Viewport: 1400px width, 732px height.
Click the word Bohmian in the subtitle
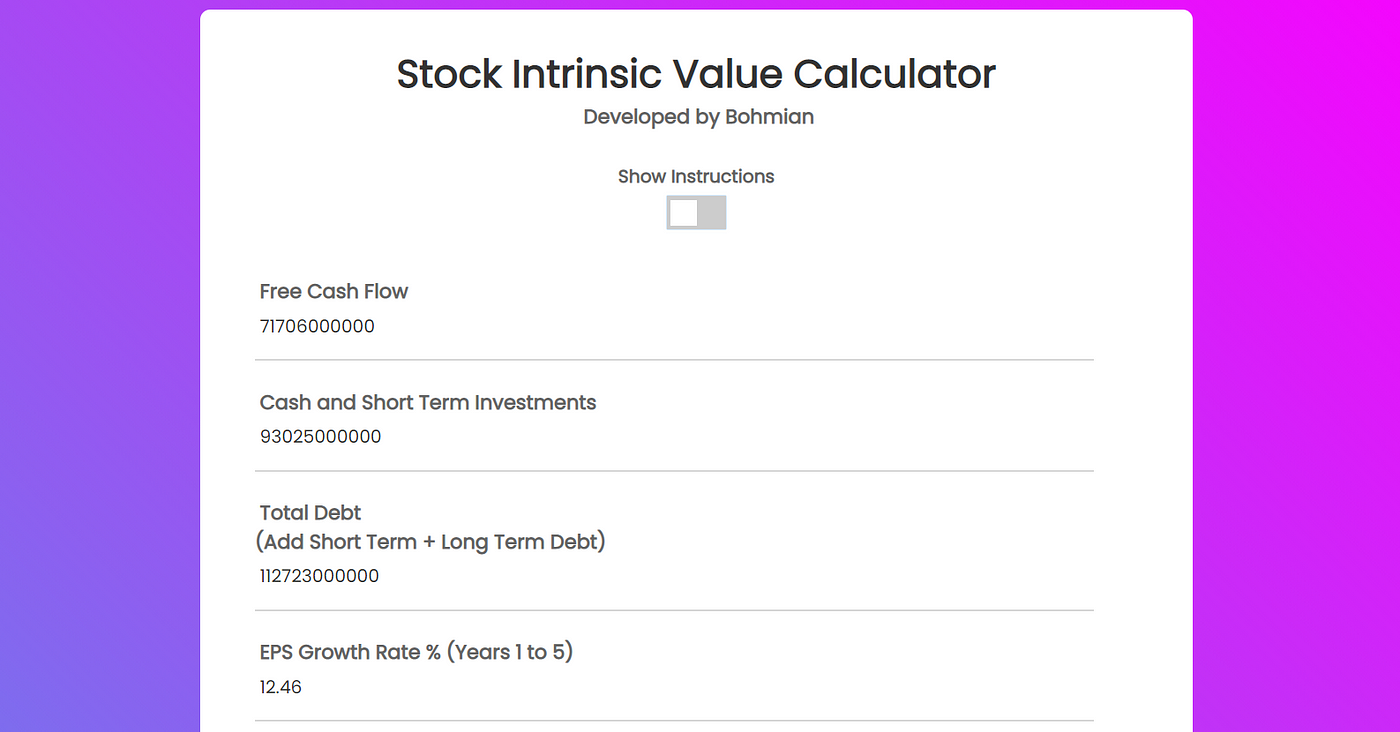[769, 117]
